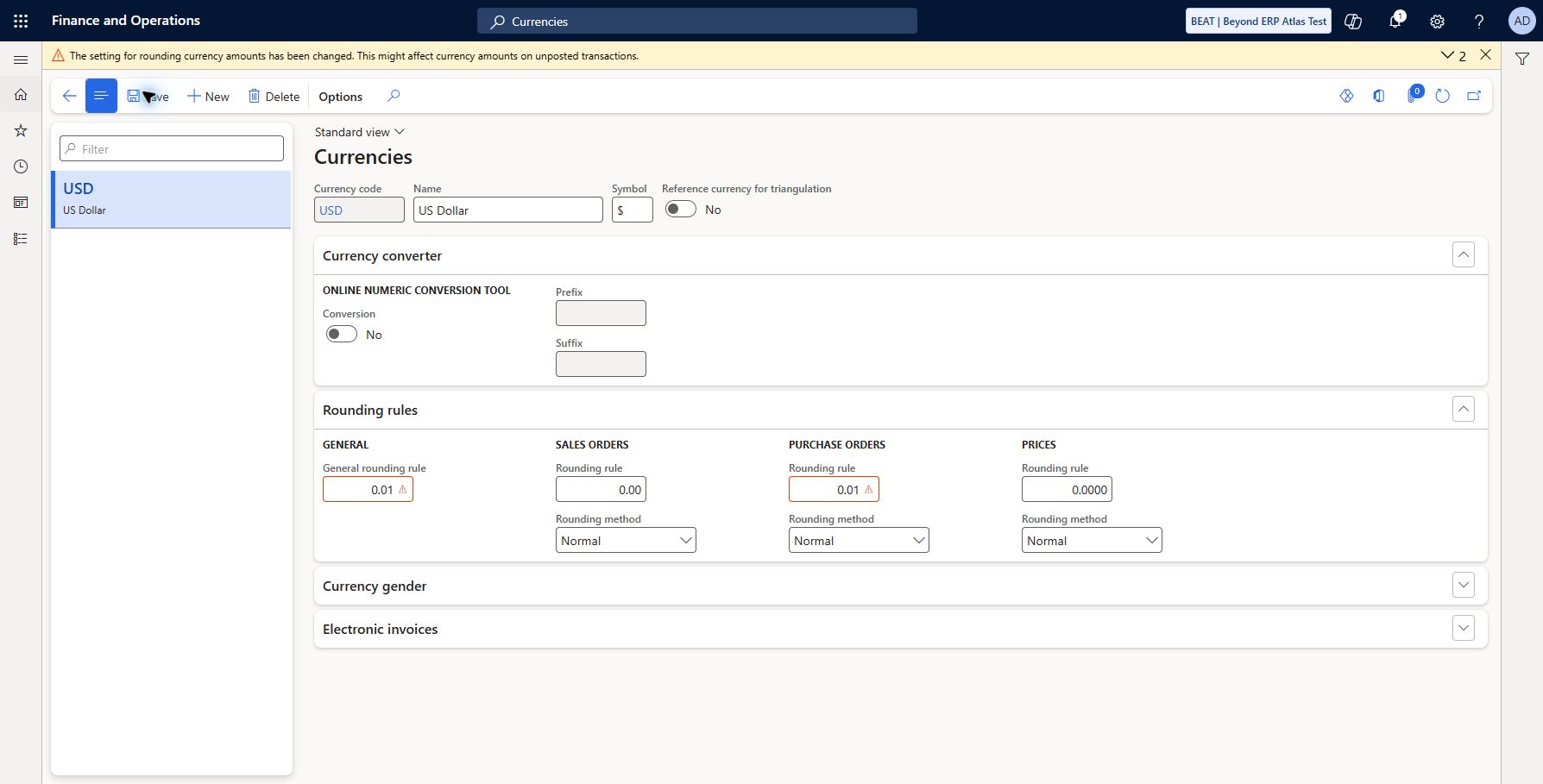The height and width of the screenshot is (784, 1543).
Task: Click the General rounding rule field
Action: 368,490
